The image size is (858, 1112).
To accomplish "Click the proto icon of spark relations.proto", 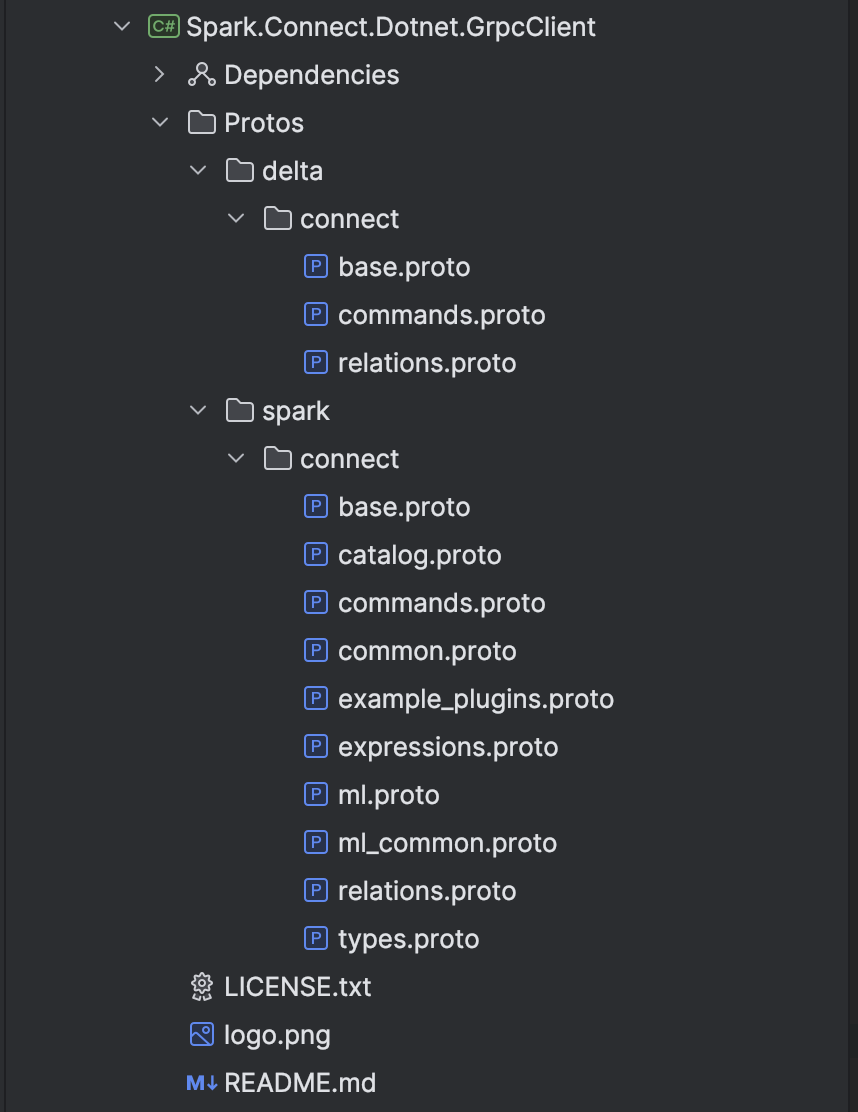I will (316, 891).
